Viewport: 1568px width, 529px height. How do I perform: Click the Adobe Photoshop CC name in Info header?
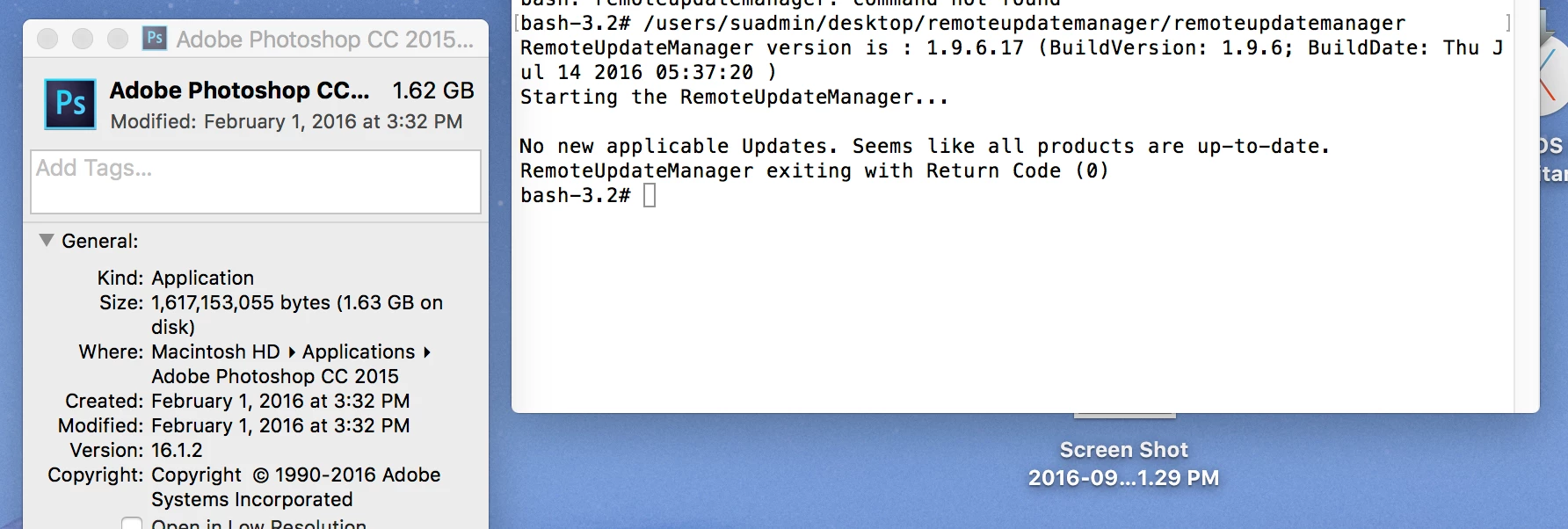click(x=239, y=91)
